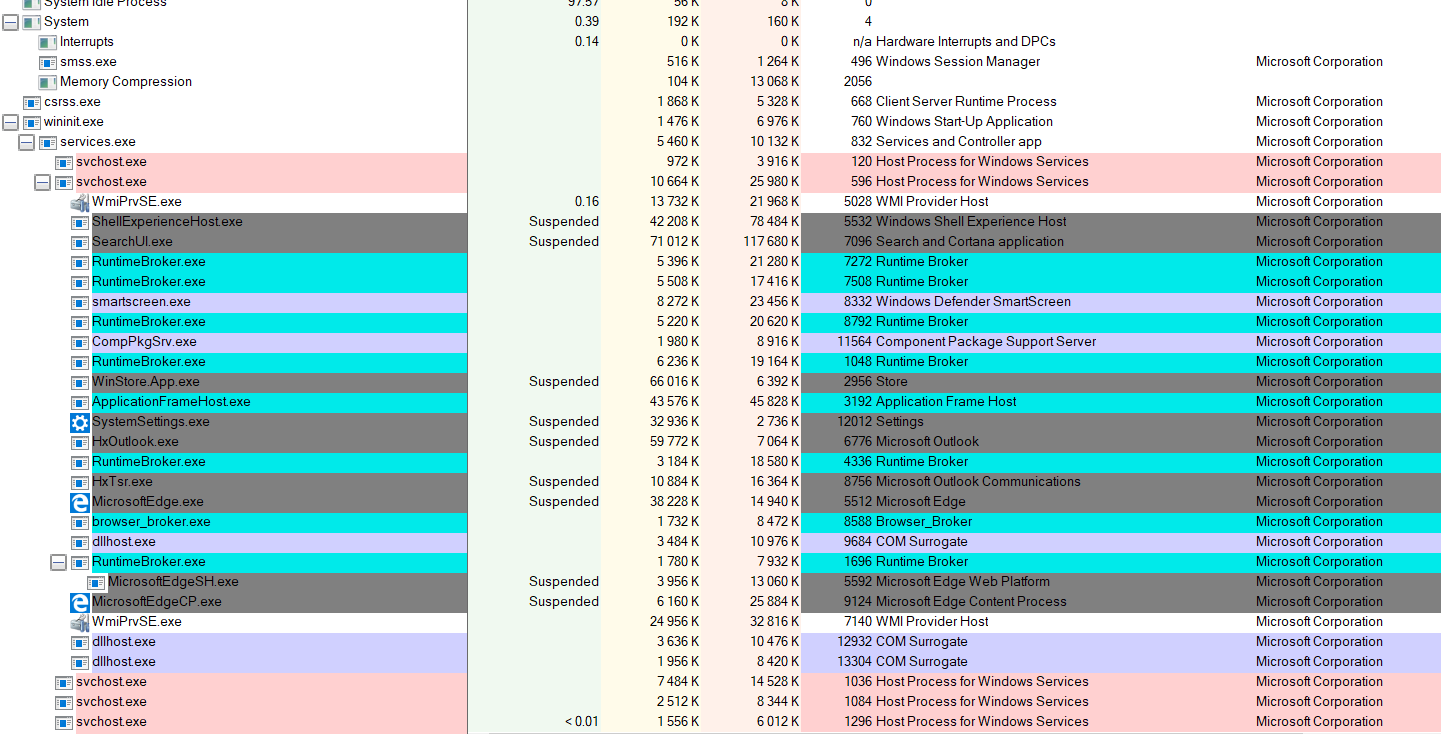Collapse RuntimeBroker.exe above MicrosoftEdgeSH.exe
Screen dimensions: 1441x734
[x=59, y=562]
